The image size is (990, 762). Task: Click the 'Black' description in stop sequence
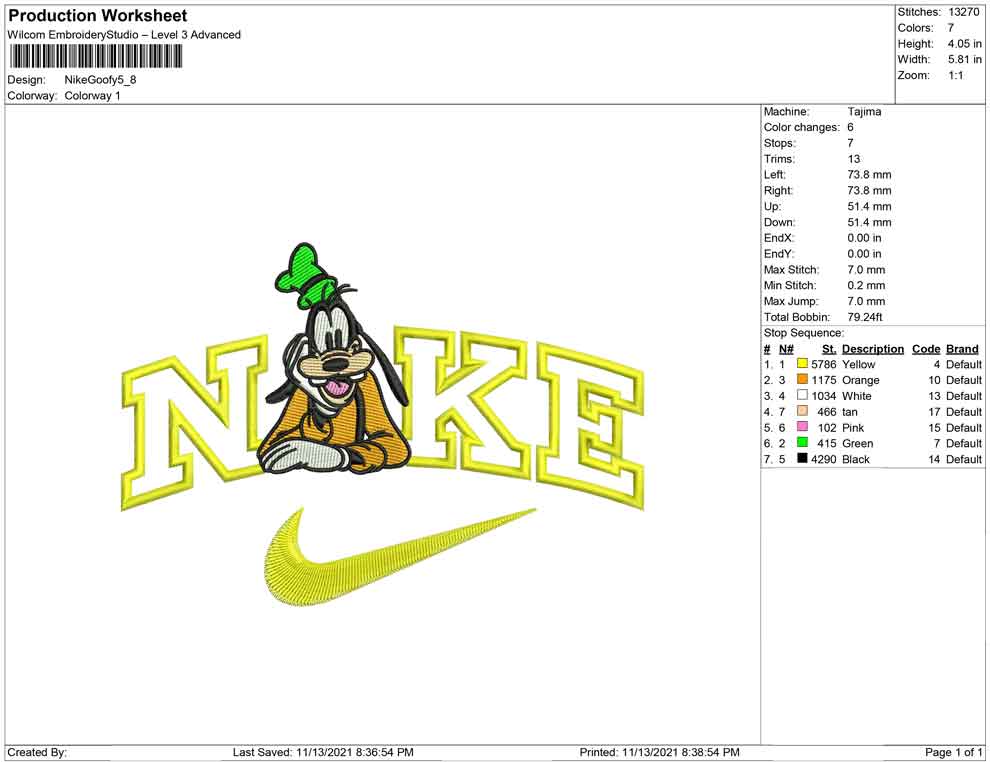coord(856,459)
